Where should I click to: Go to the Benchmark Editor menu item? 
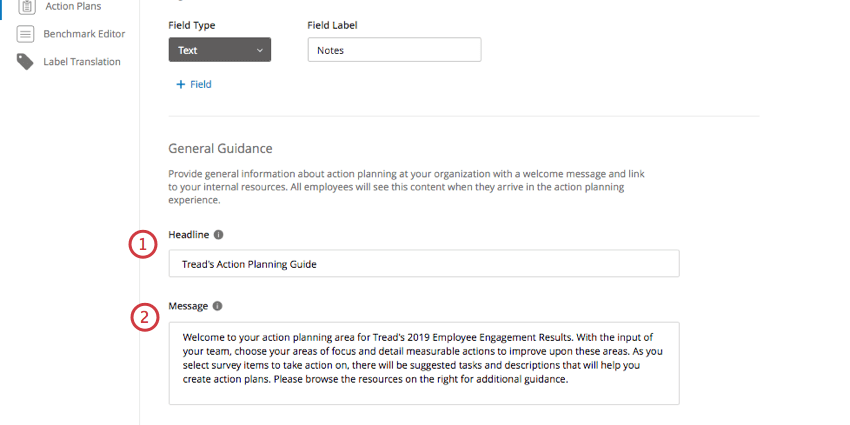[84, 34]
